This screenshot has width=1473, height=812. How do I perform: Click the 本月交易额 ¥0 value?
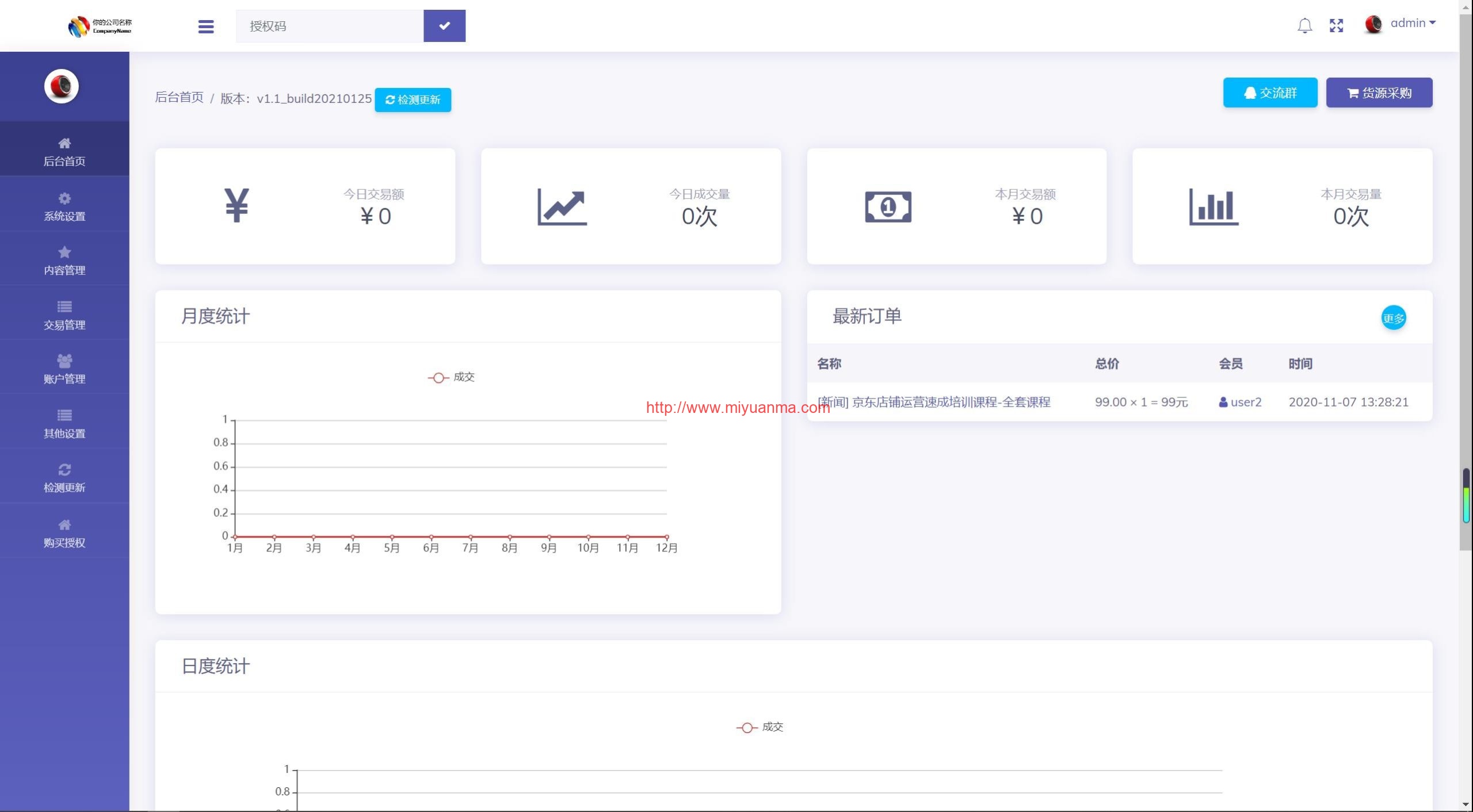1027,216
